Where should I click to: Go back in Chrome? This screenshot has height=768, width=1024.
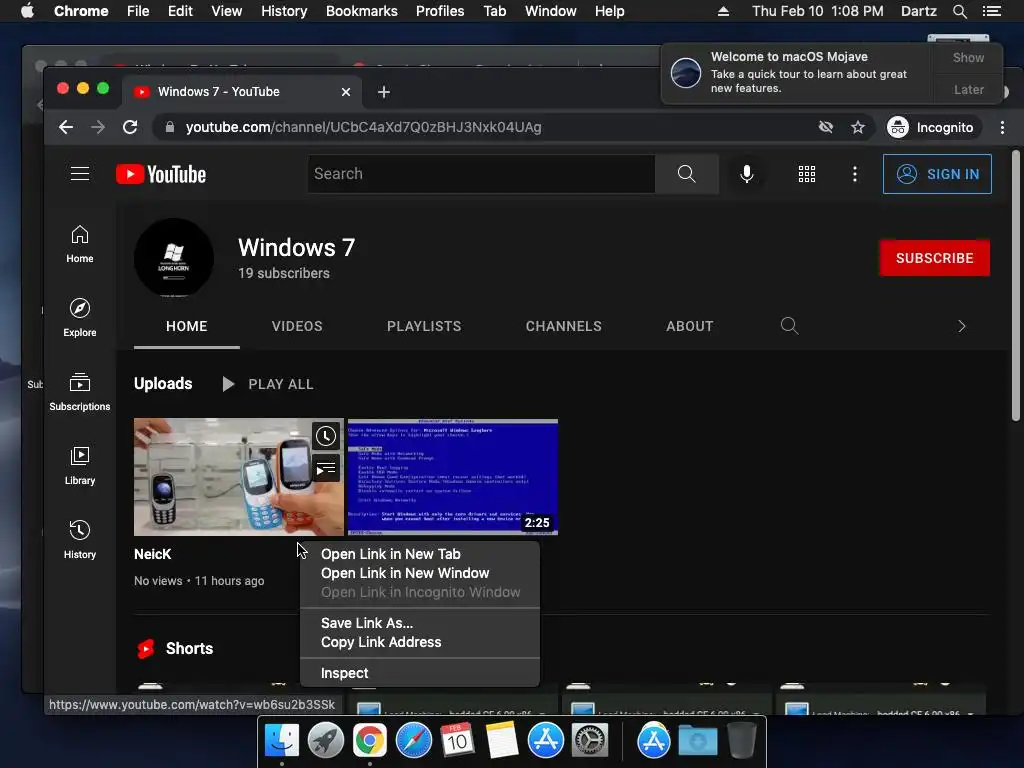click(x=66, y=127)
